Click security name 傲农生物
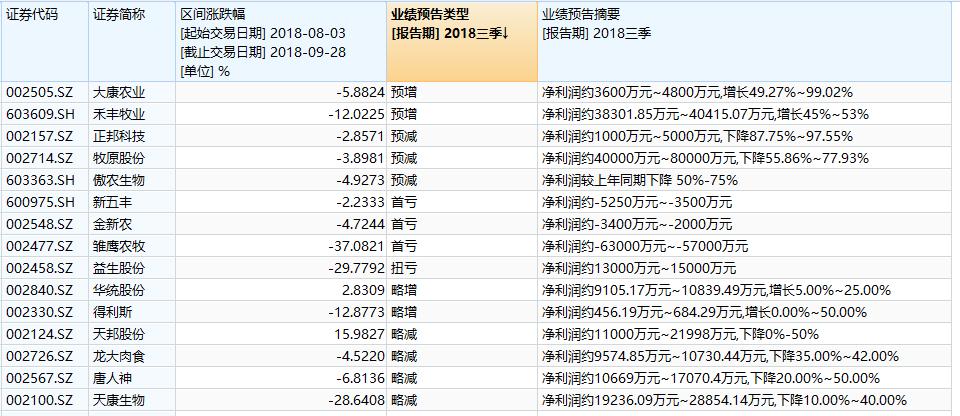This screenshot has width=960, height=416. tap(119, 181)
